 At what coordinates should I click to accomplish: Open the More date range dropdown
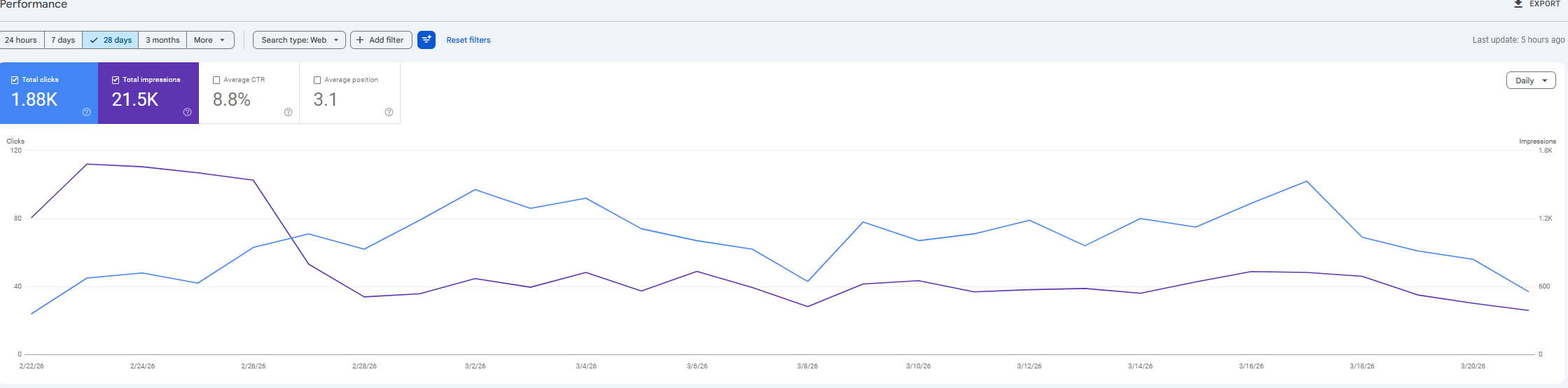[210, 40]
